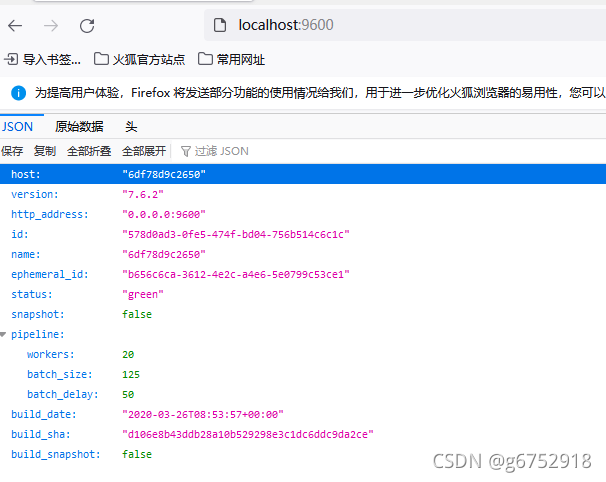Click the ephemeral_id value string

pyautogui.click(x=236, y=274)
